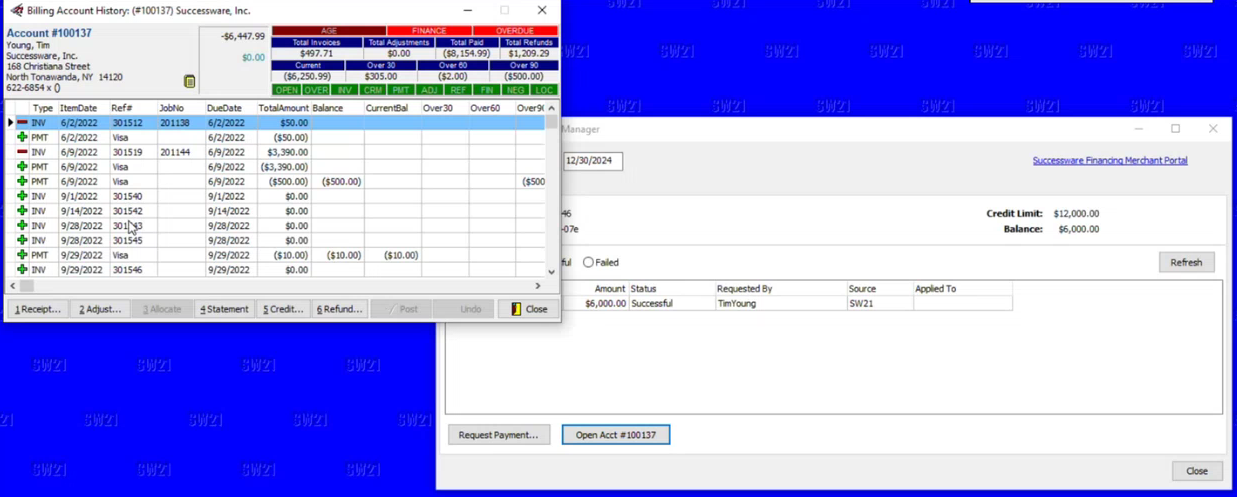Click the history grid's scroll-left arrow
Image resolution: width=1237 pixels, height=497 pixels.
click(13, 286)
